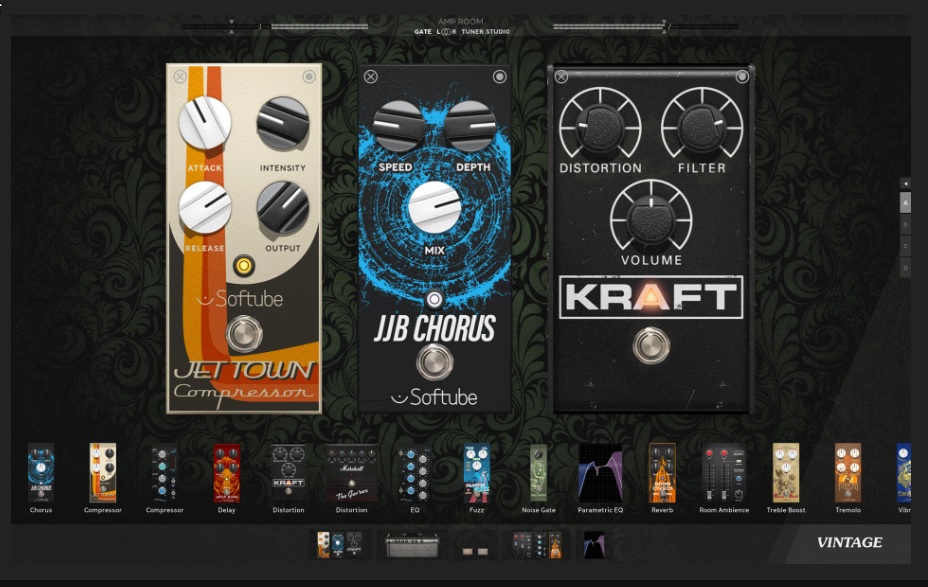Switch to preset slot C
The width and height of the screenshot is (928, 587).
click(905, 246)
